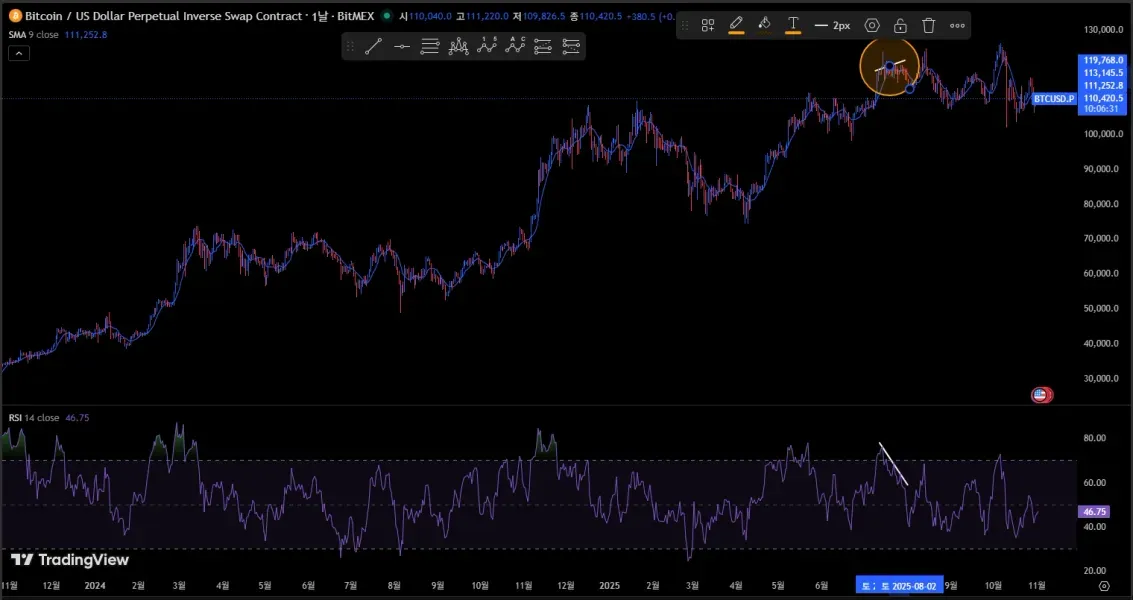Click the US flag economic event icon
Screen dimensions: 1133x600
tap(1041, 395)
